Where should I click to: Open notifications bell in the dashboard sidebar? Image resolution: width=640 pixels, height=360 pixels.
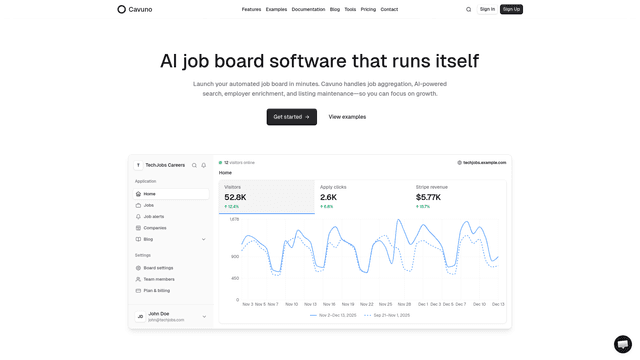click(204, 165)
